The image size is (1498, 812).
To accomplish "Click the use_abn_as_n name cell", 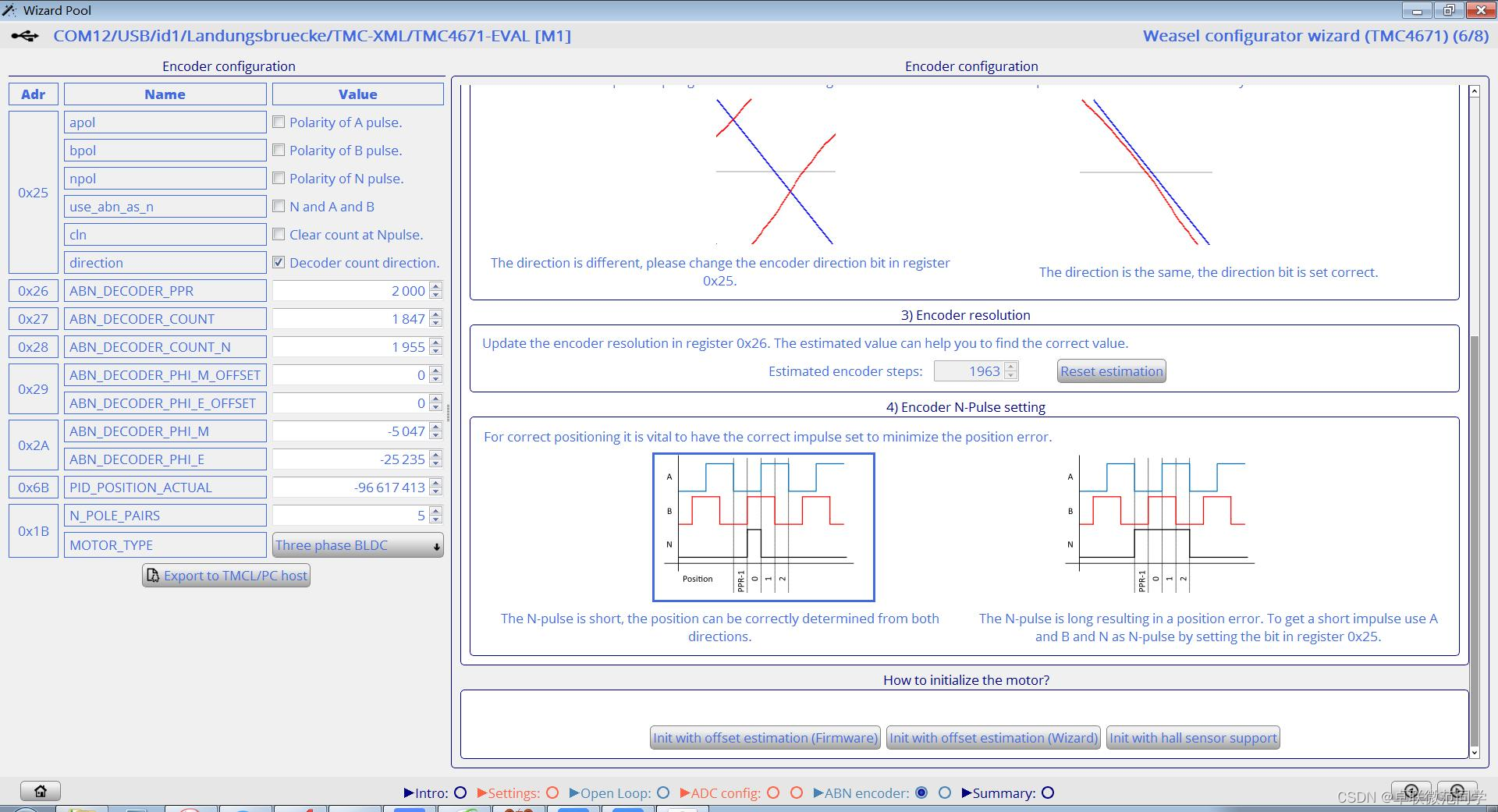I will coord(165,207).
